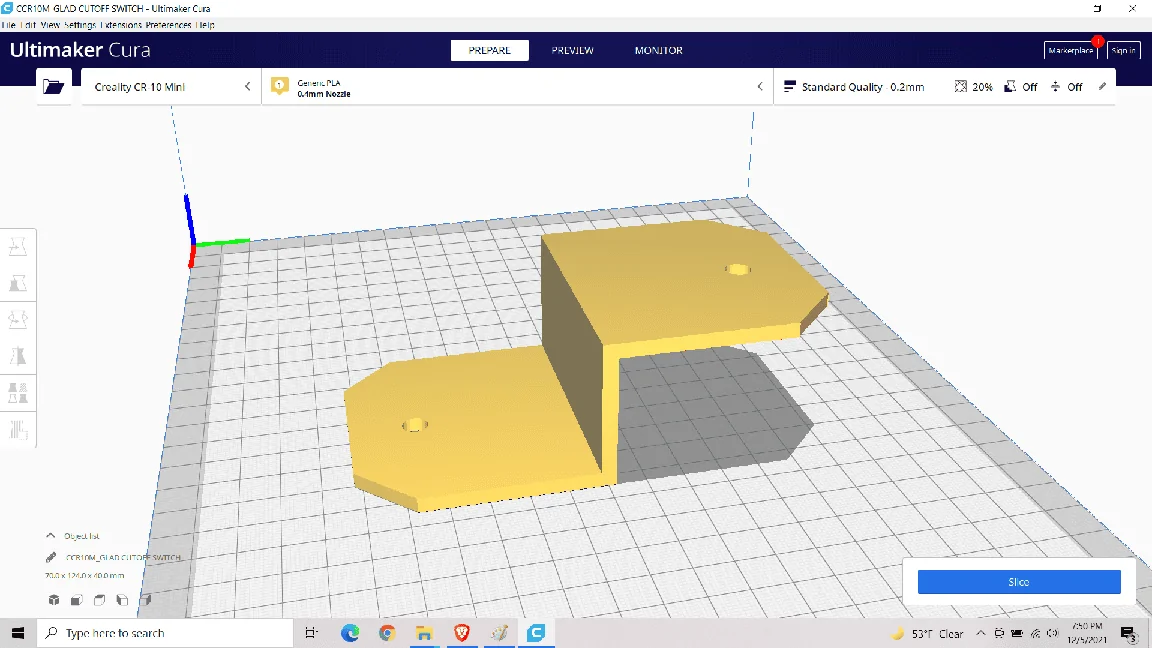The width and height of the screenshot is (1152, 648).
Task: Open notification center in system tray
Action: (x=1128, y=633)
